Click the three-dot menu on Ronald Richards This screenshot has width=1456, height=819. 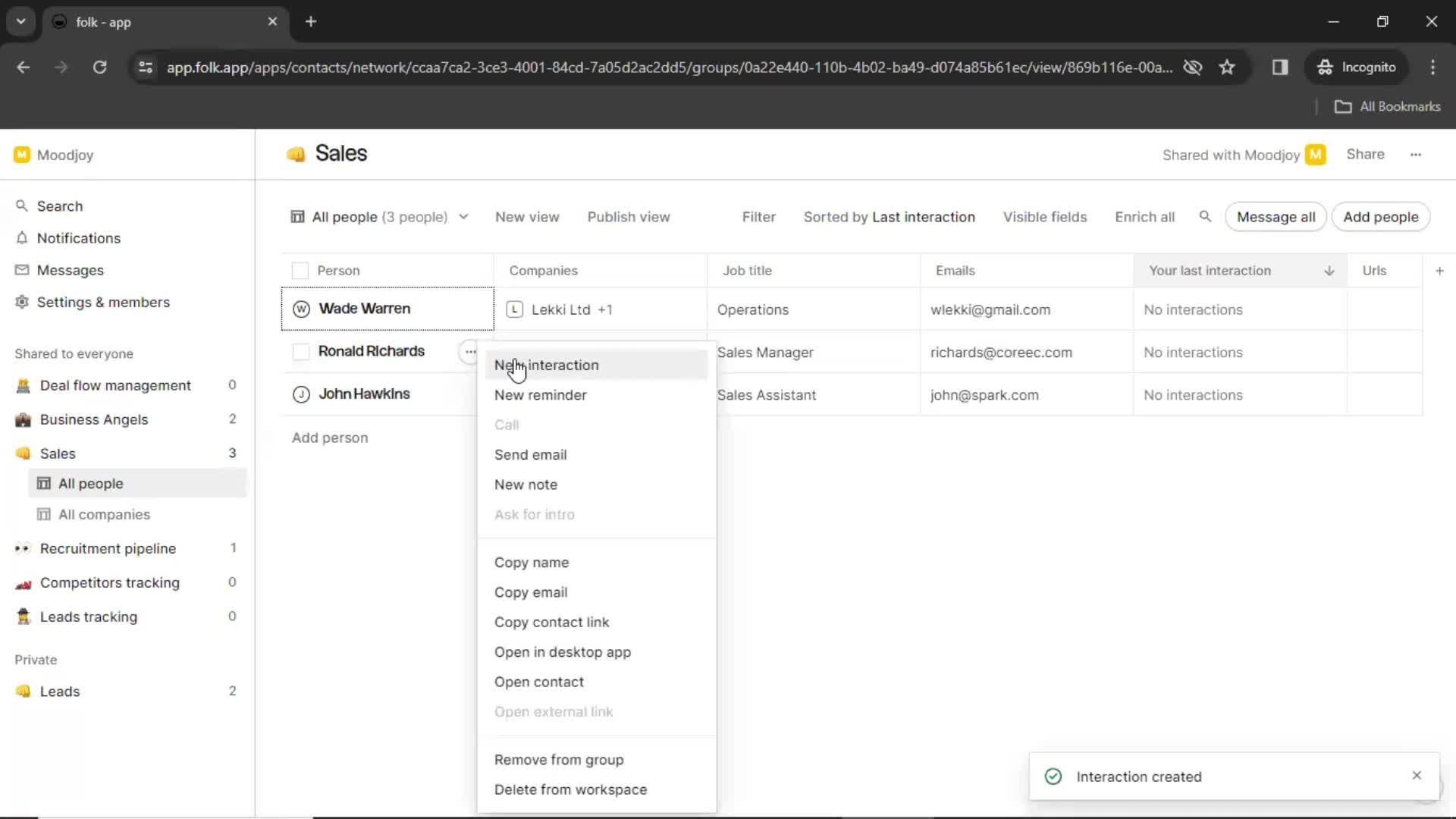coord(471,352)
